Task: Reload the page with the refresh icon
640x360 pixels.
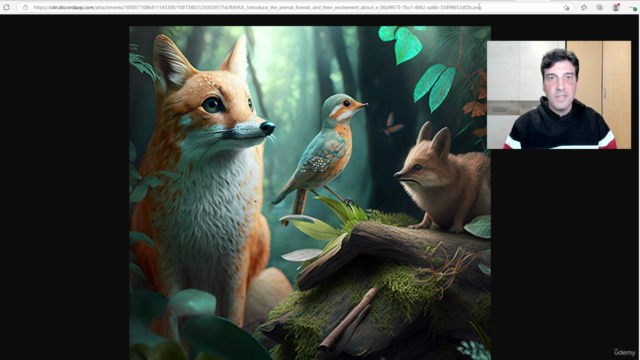Action: (x=7, y=7)
